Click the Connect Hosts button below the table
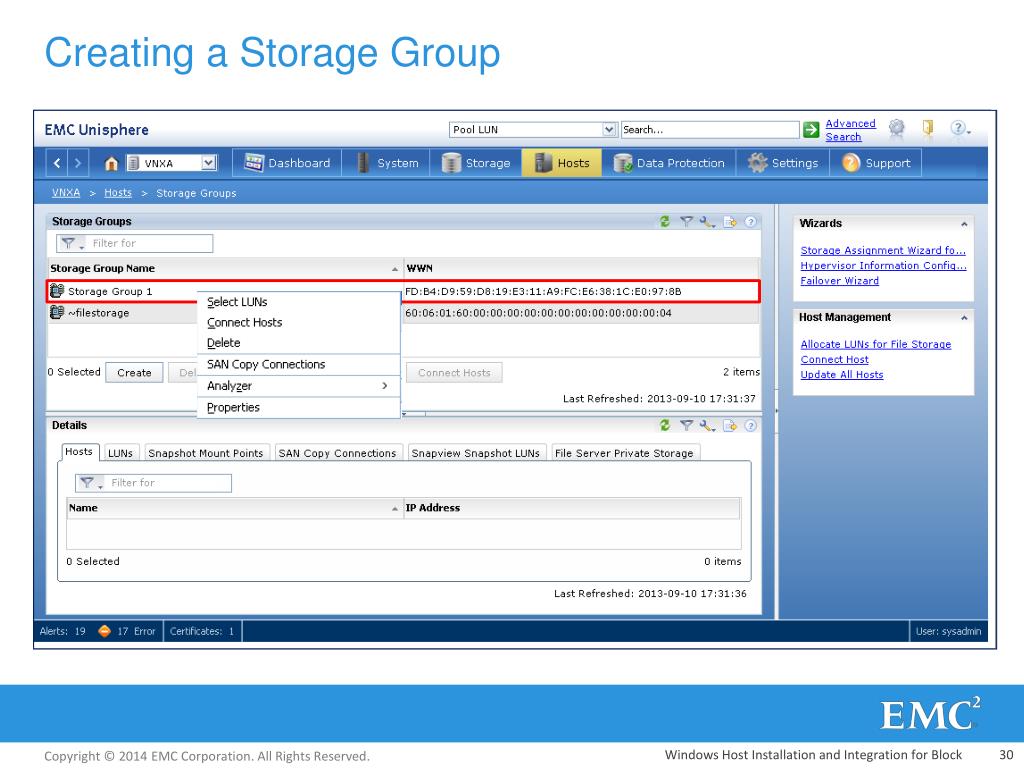The height and width of the screenshot is (768, 1024). coord(454,373)
